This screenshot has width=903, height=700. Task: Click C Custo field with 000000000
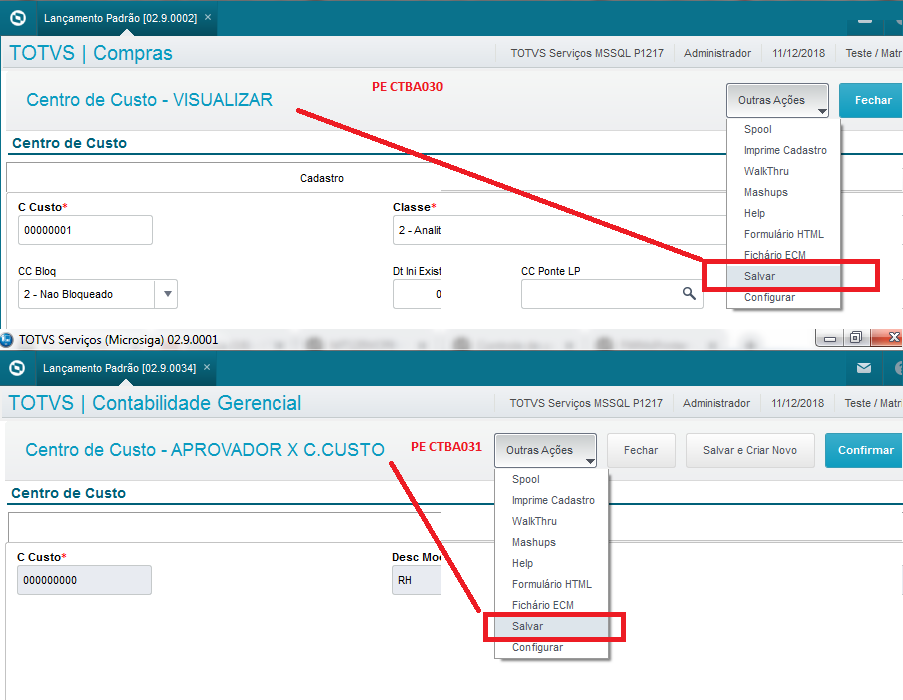pos(84,580)
